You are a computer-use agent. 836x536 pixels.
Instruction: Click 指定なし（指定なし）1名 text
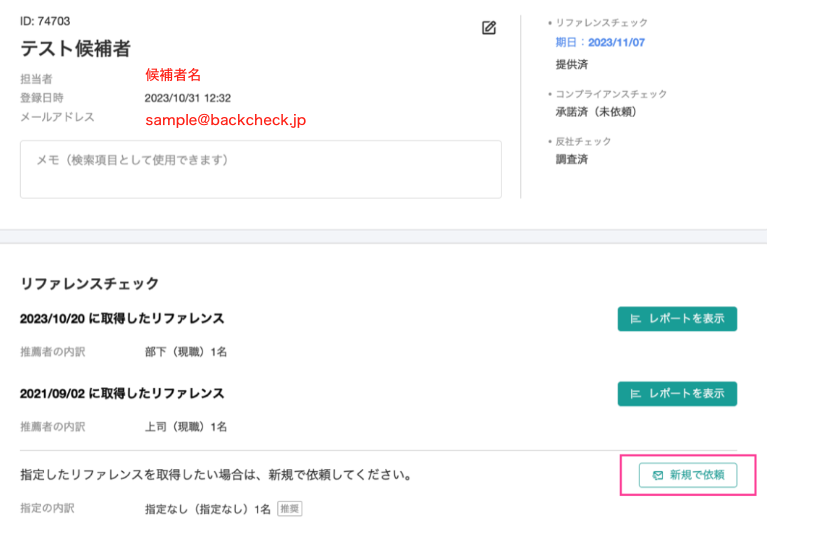[x=208, y=509]
